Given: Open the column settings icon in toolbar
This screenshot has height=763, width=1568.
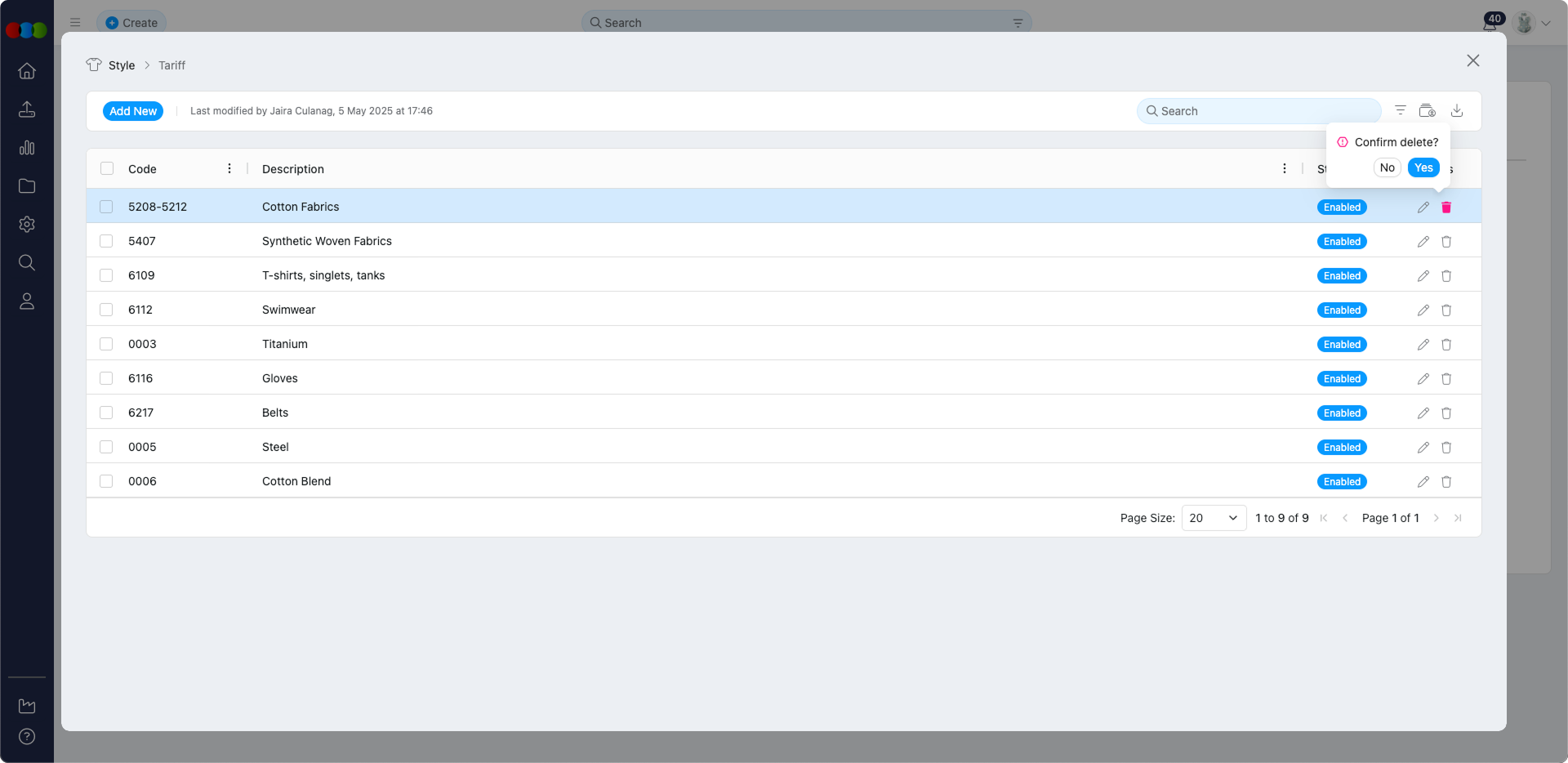Looking at the screenshot, I should (1427, 111).
